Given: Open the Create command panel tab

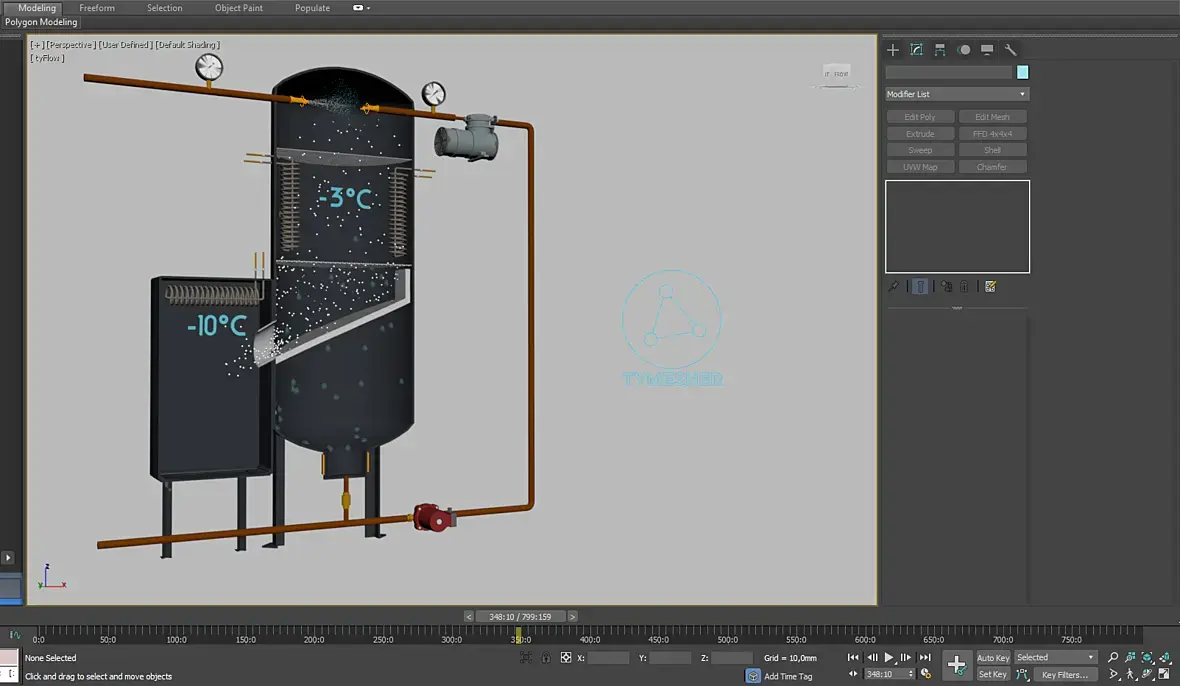Looking at the screenshot, I should [893, 50].
